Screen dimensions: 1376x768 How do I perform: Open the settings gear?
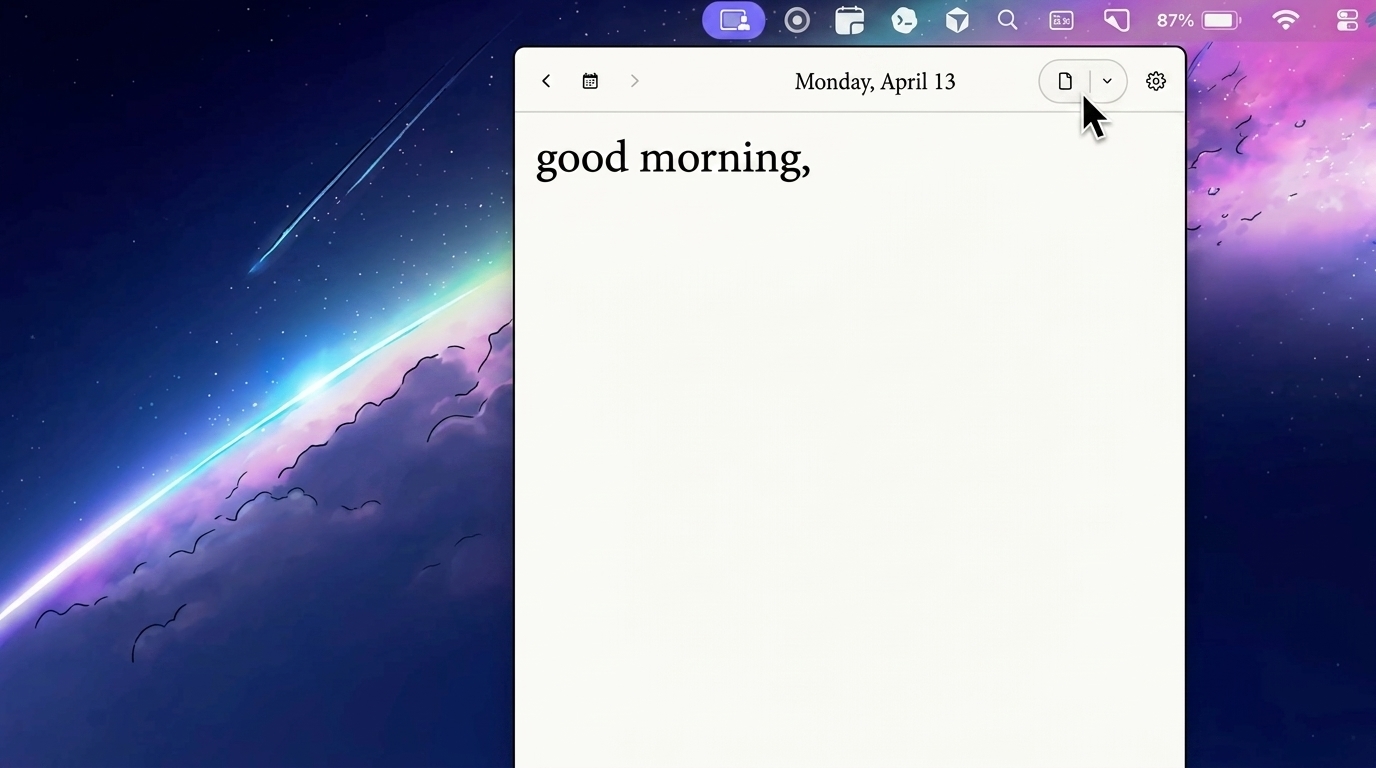click(x=1155, y=81)
